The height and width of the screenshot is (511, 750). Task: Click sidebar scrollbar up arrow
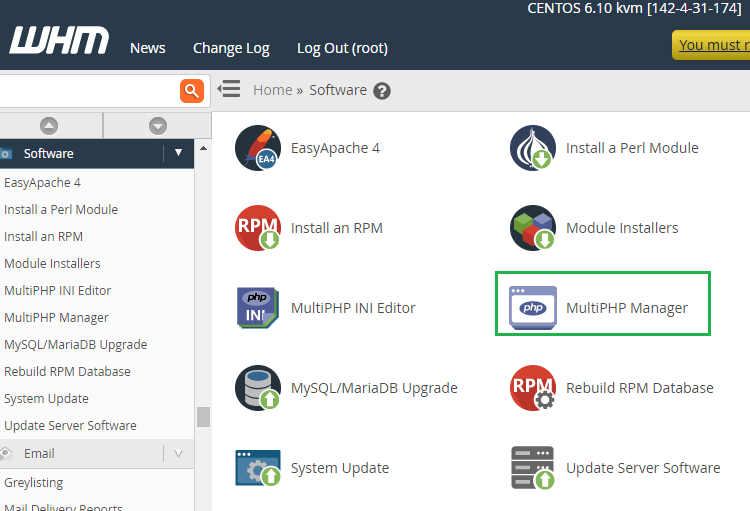[203, 148]
